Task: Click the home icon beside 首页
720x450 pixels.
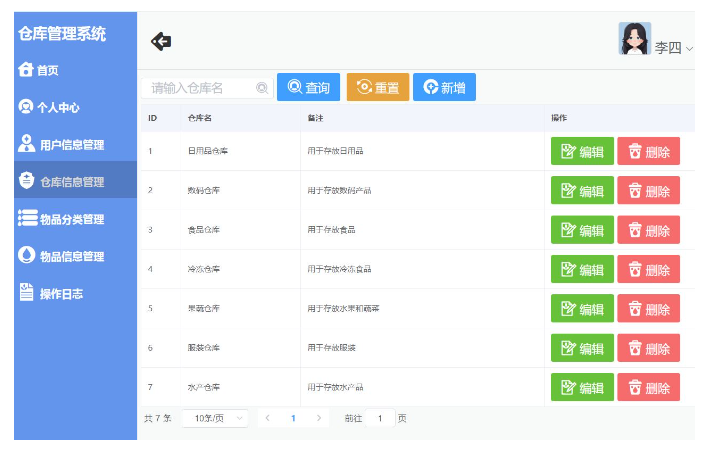Action: [x=26, y=69]
